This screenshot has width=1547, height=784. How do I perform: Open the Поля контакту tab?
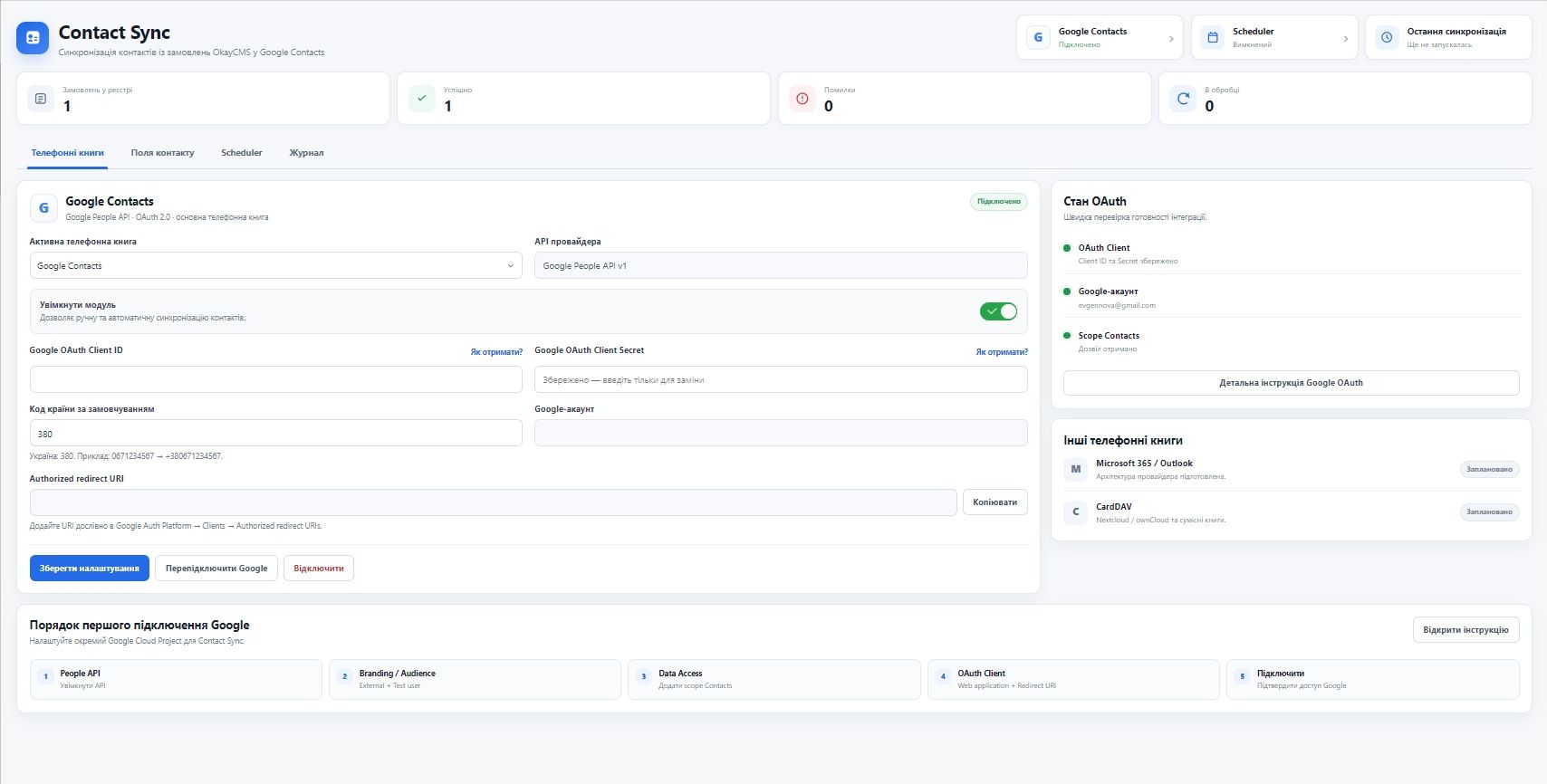point(162,153)
